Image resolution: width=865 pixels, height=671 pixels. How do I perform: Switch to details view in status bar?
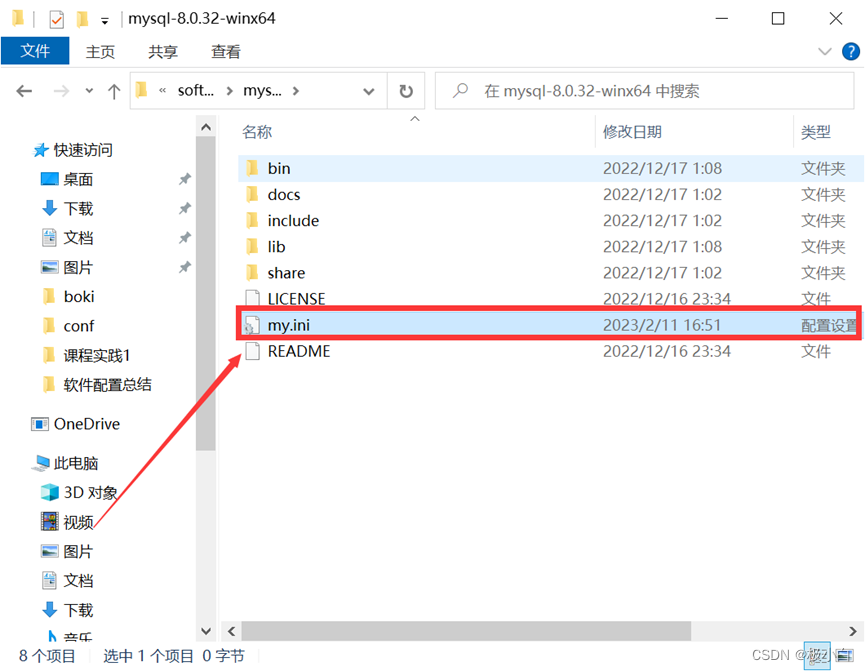point(818,656)
